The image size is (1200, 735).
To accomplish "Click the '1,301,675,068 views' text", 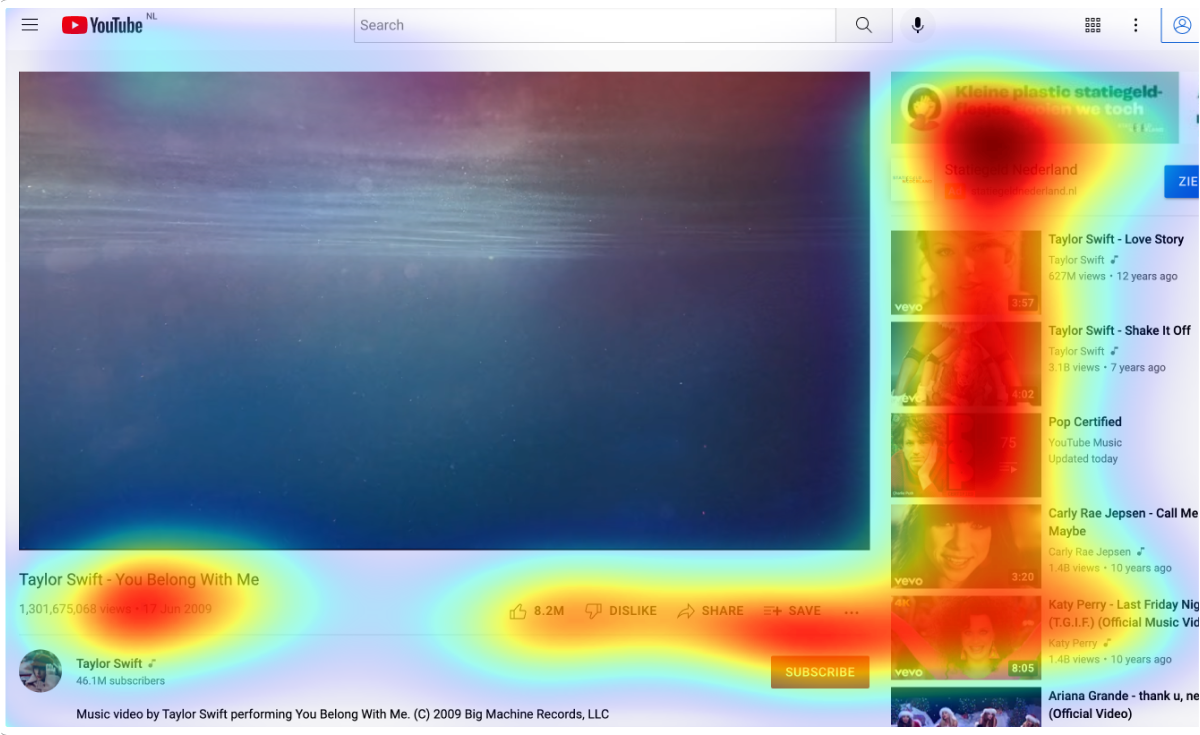I will point(75,608).
